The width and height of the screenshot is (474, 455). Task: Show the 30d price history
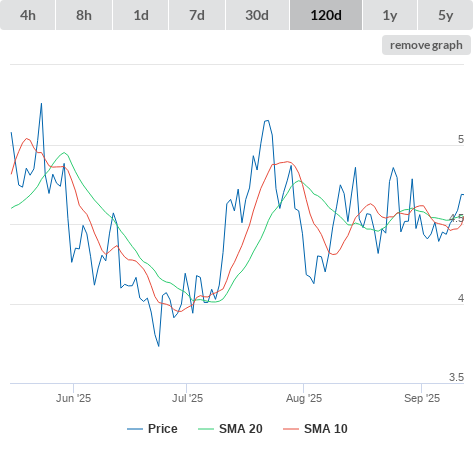[x=257, y=15]
